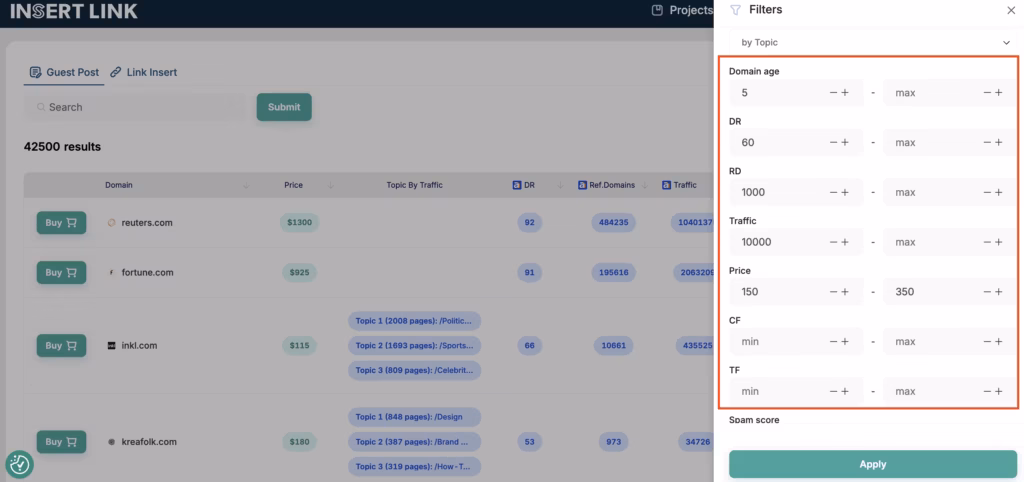Decrease RD minimum with minus

coord(833,193)
